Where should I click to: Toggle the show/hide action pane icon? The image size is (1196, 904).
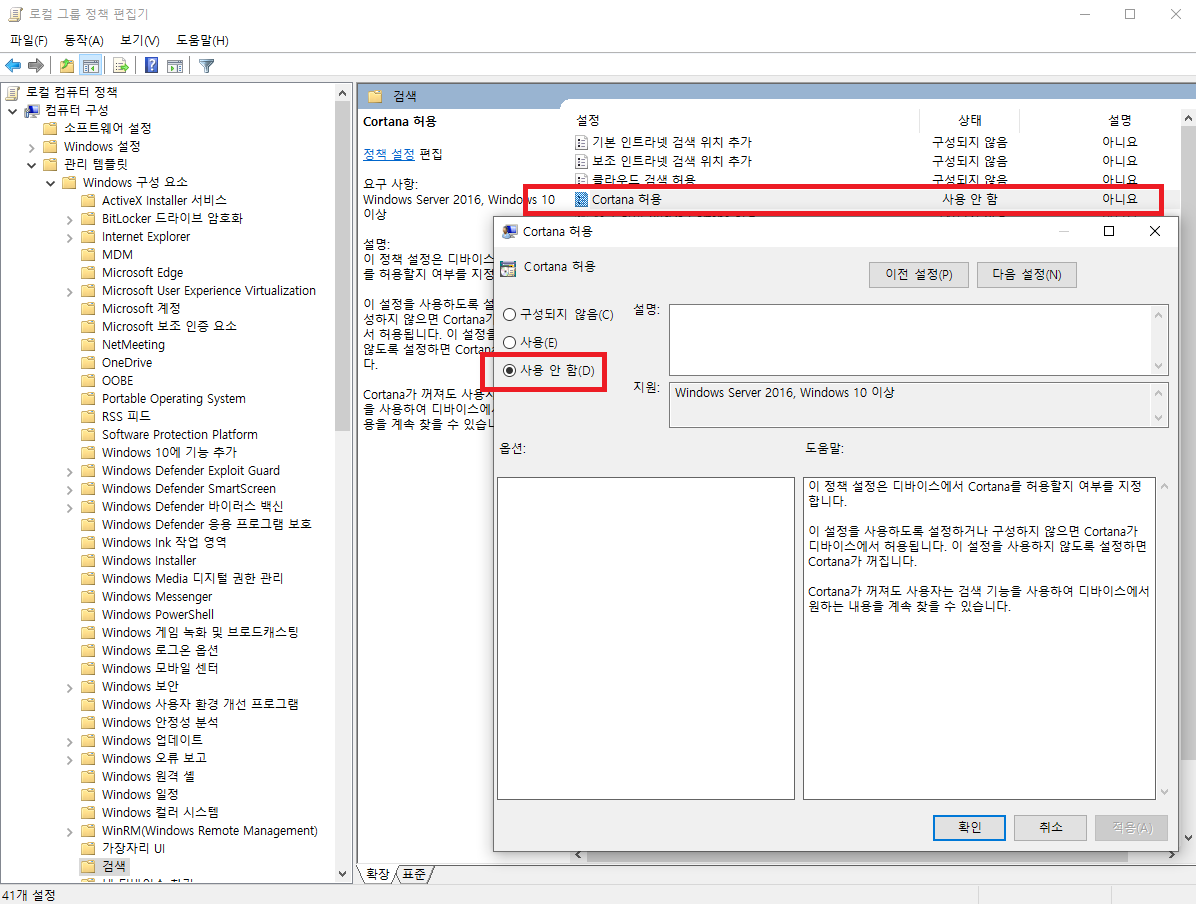coord(175,66)
